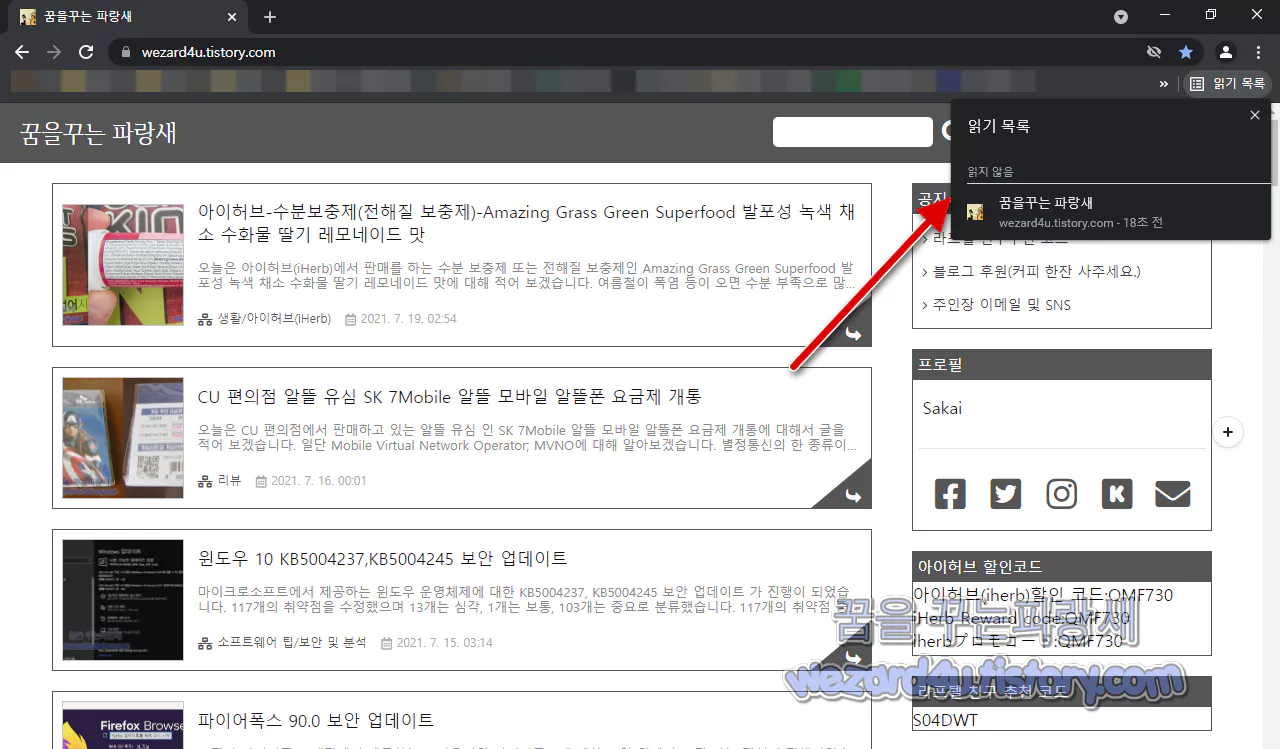Screen dimensions: 1280x749
Task: Open the Instagram profile icon
Action: [1062, 494]
